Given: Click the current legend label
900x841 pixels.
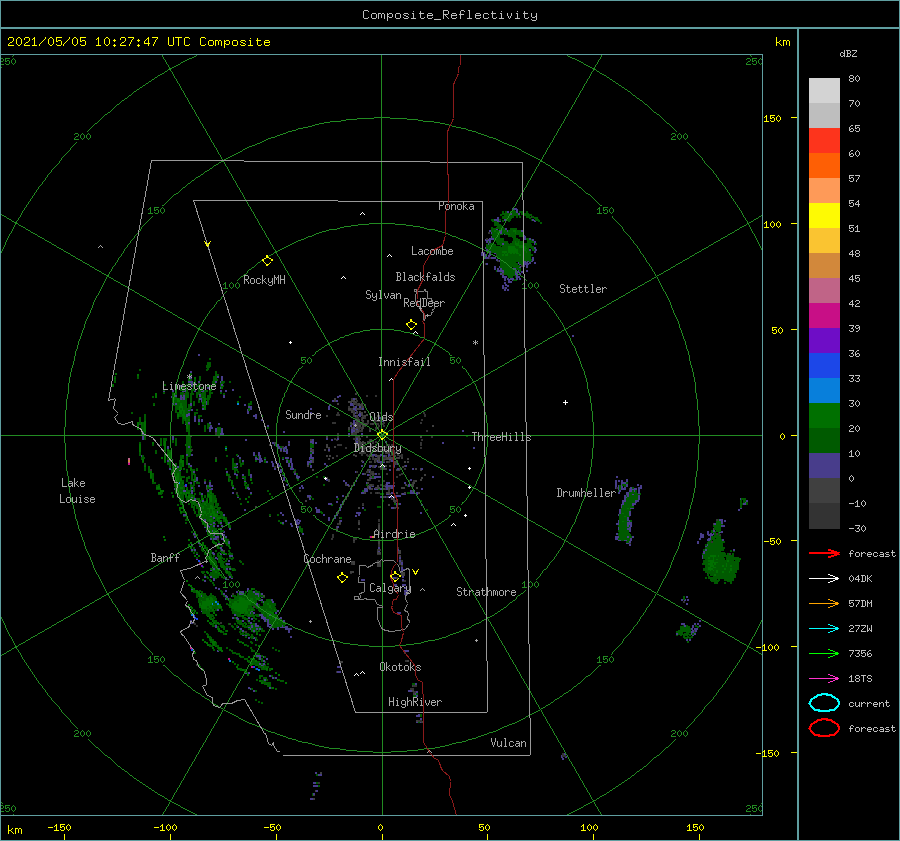Looking at the screenshot, I should click(x=869, y=703).
